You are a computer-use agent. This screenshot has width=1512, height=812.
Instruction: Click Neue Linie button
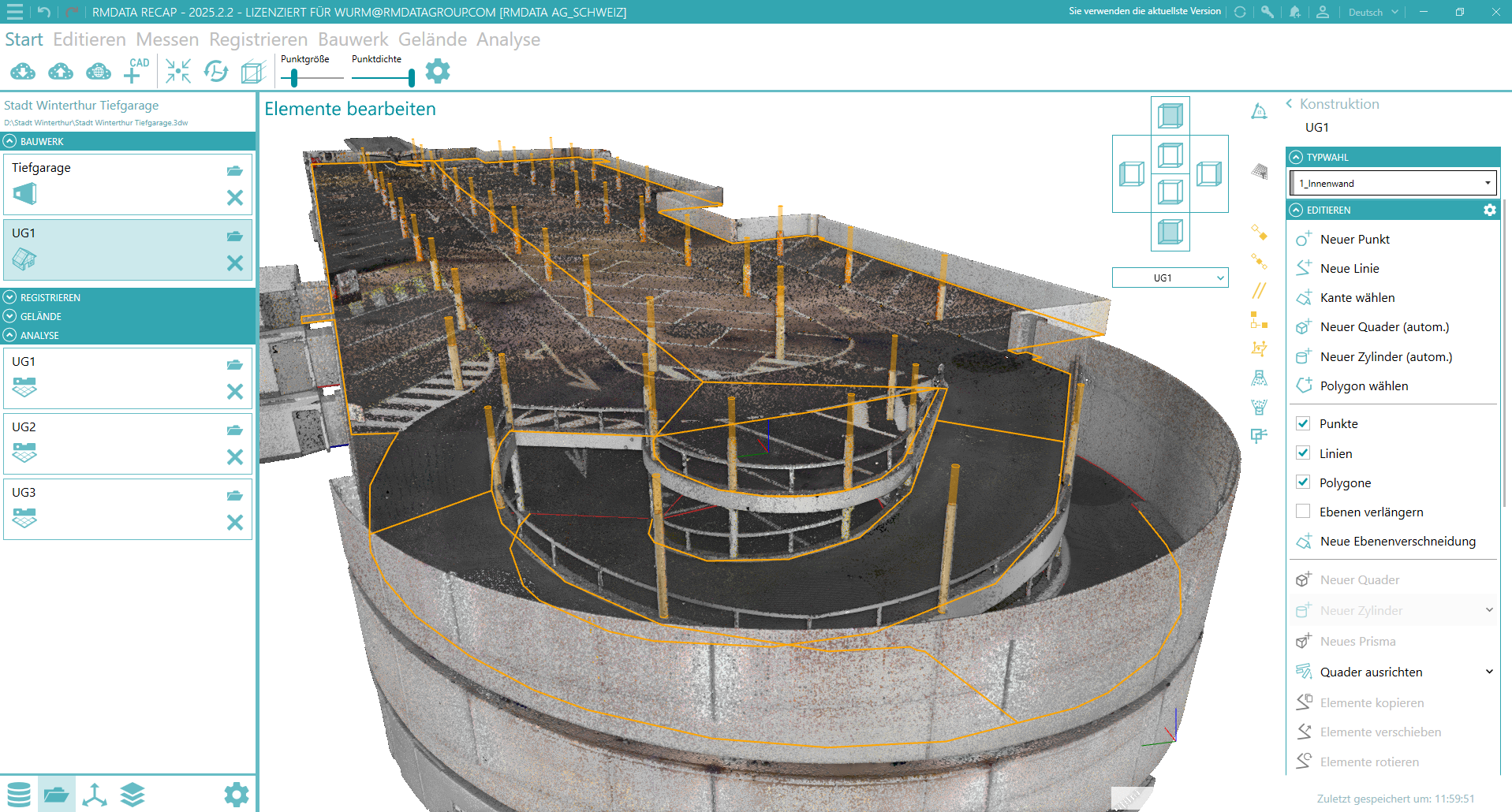coord(1350,268)
